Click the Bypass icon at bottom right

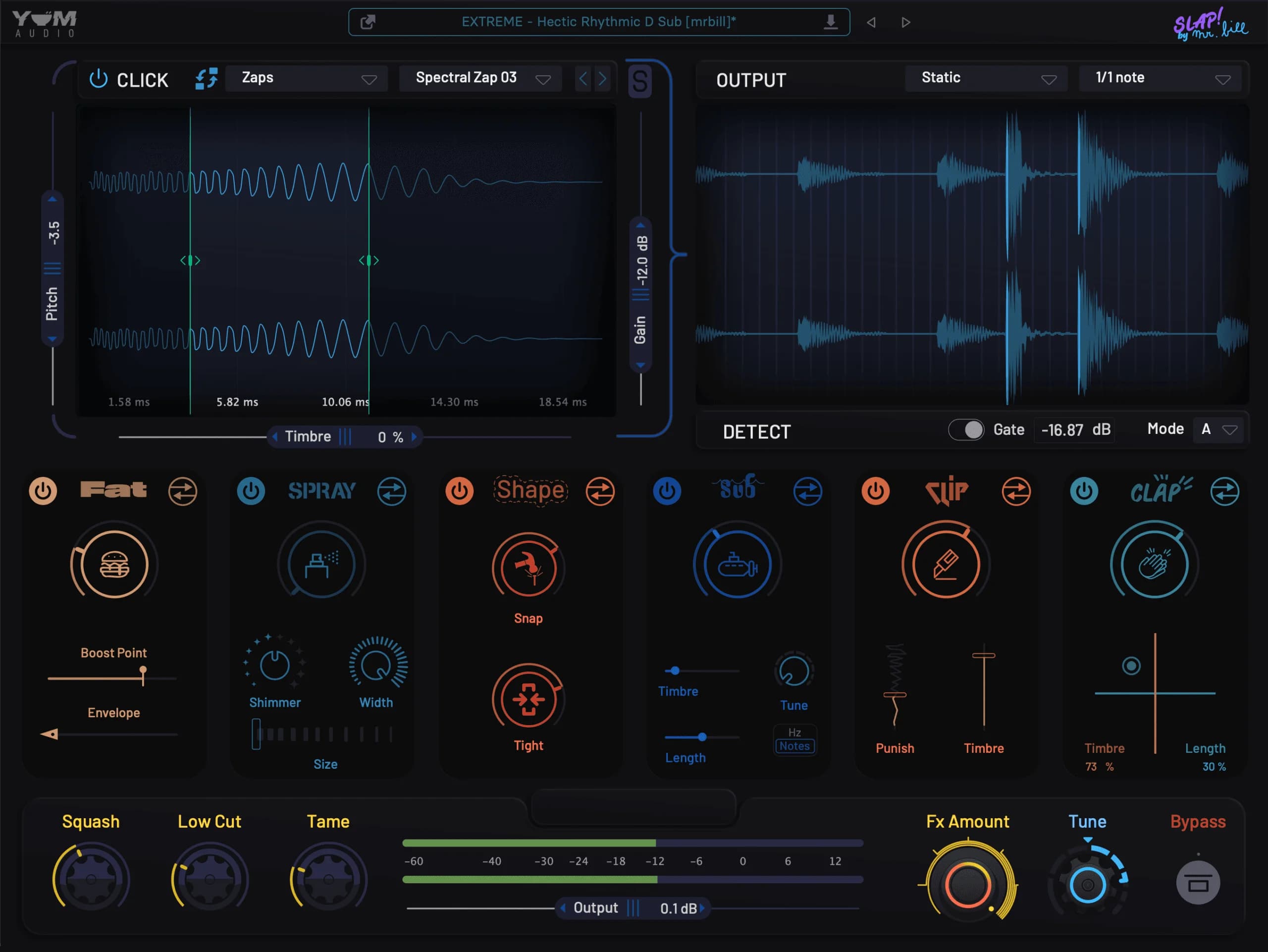[1199, 883]
